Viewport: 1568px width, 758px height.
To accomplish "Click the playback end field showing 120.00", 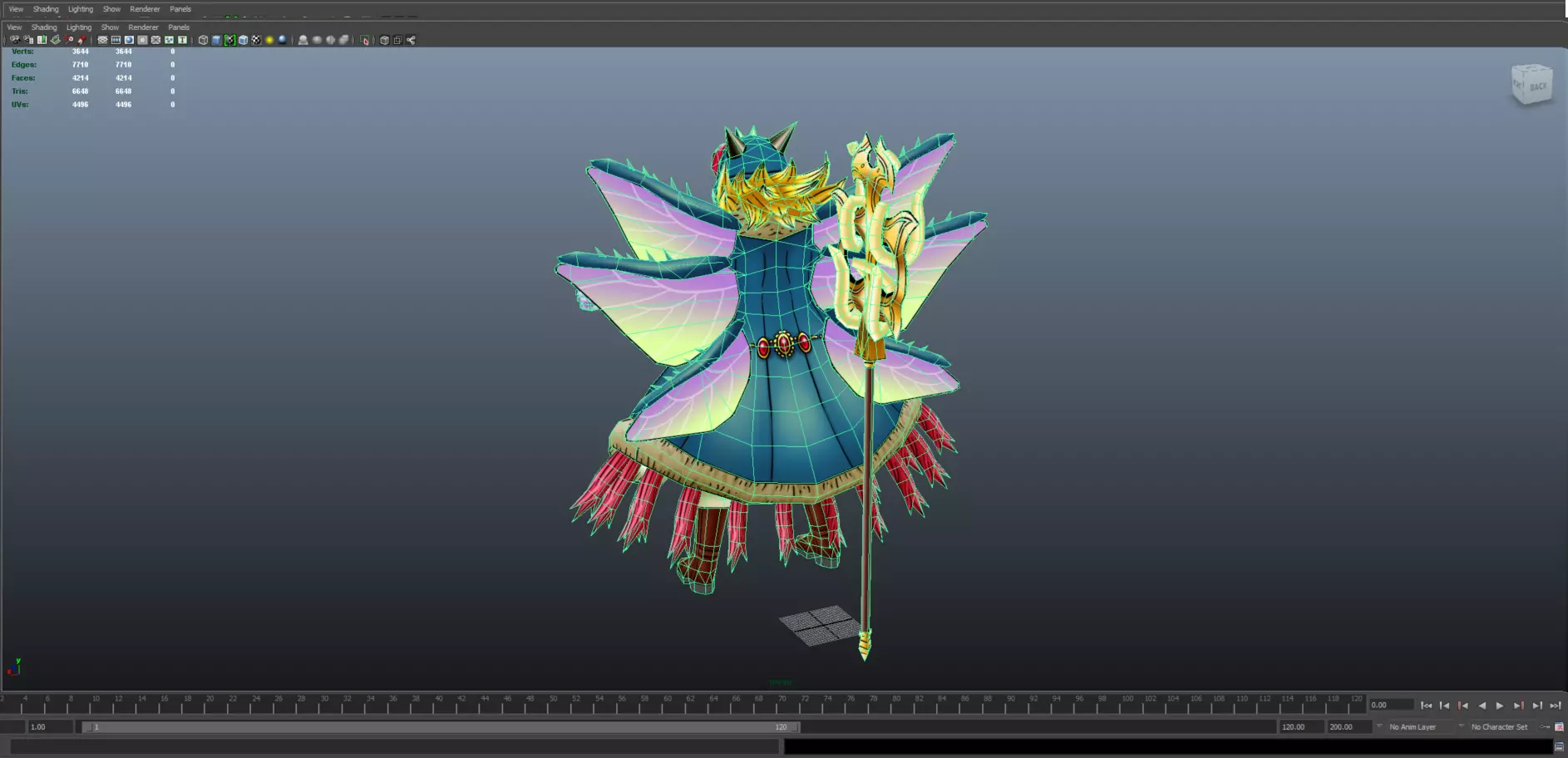I will coord(1300,726).
